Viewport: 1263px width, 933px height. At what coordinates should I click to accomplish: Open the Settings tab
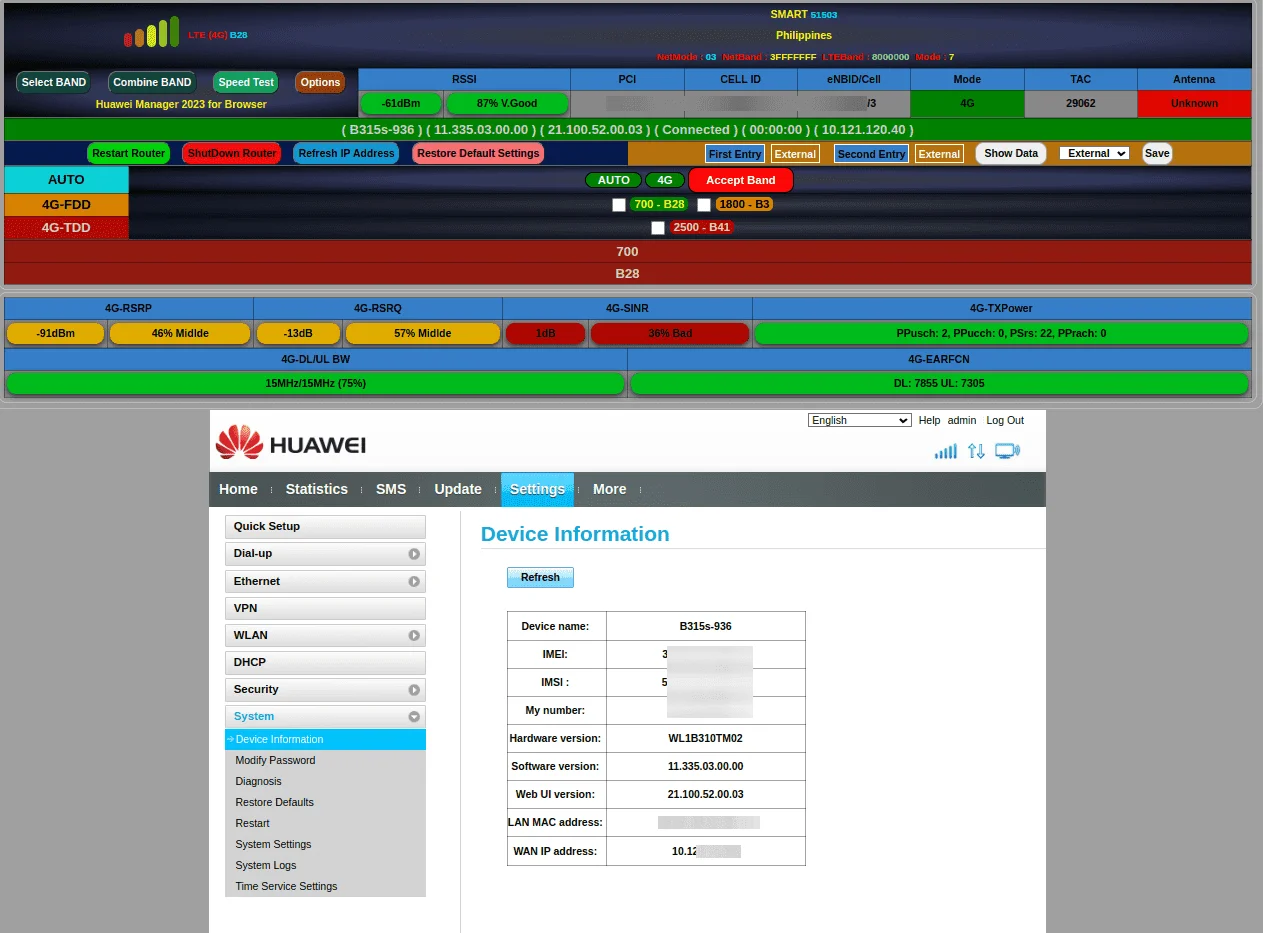click(537, 489)
